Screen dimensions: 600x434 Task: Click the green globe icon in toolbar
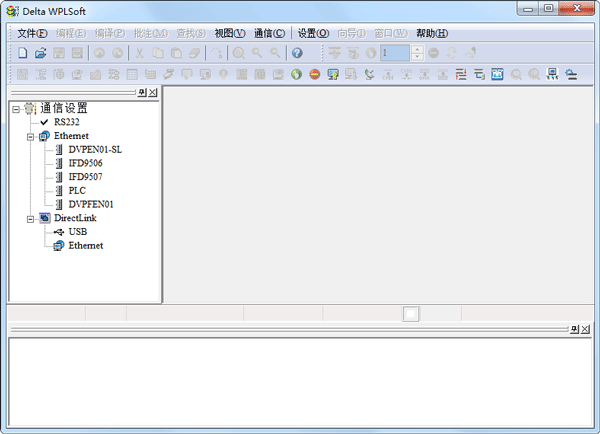pyautogui.click(x=297, y=74)
